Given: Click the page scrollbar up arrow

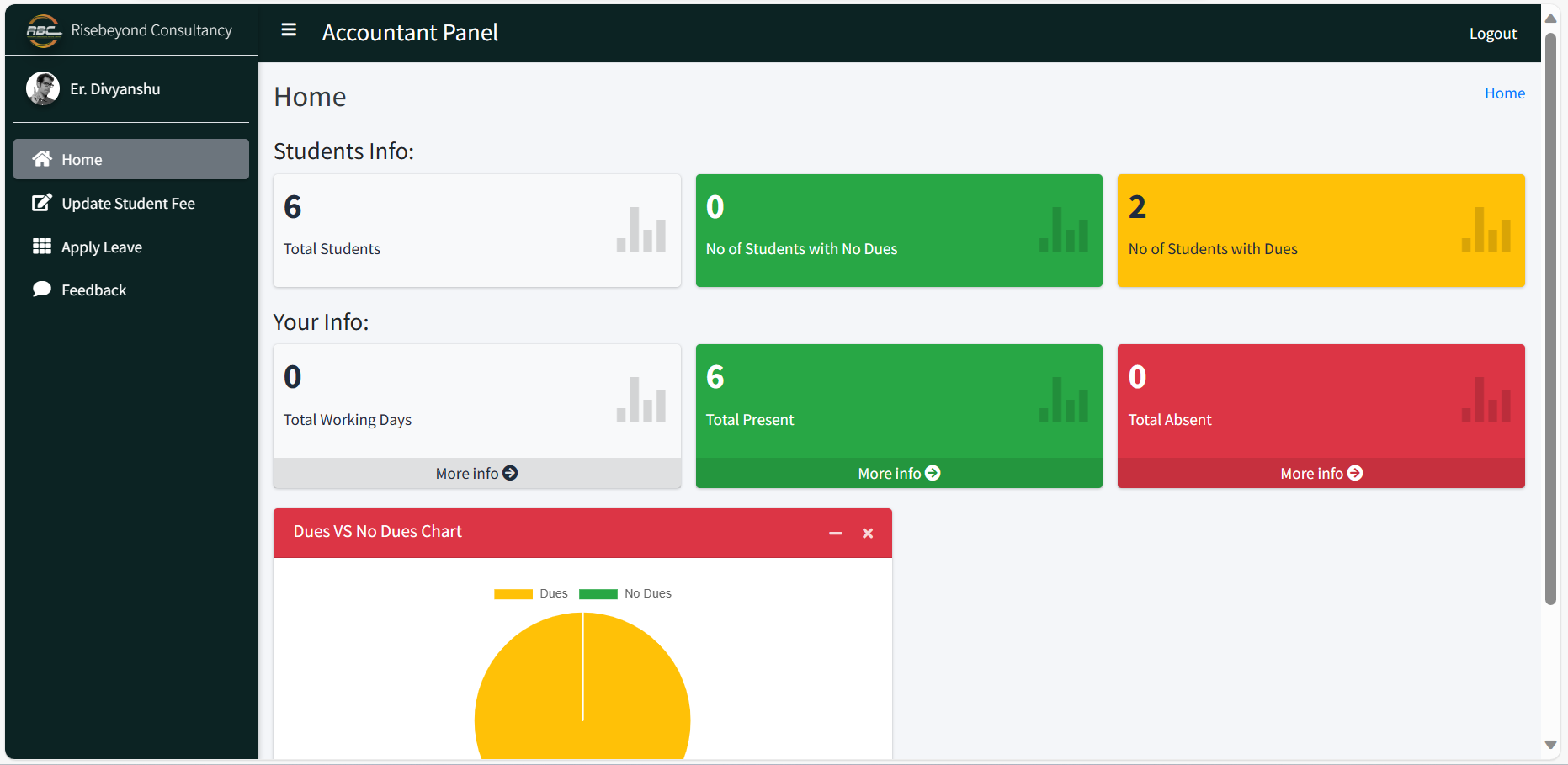Looking at the screenshot, I should click(1550, 19).
